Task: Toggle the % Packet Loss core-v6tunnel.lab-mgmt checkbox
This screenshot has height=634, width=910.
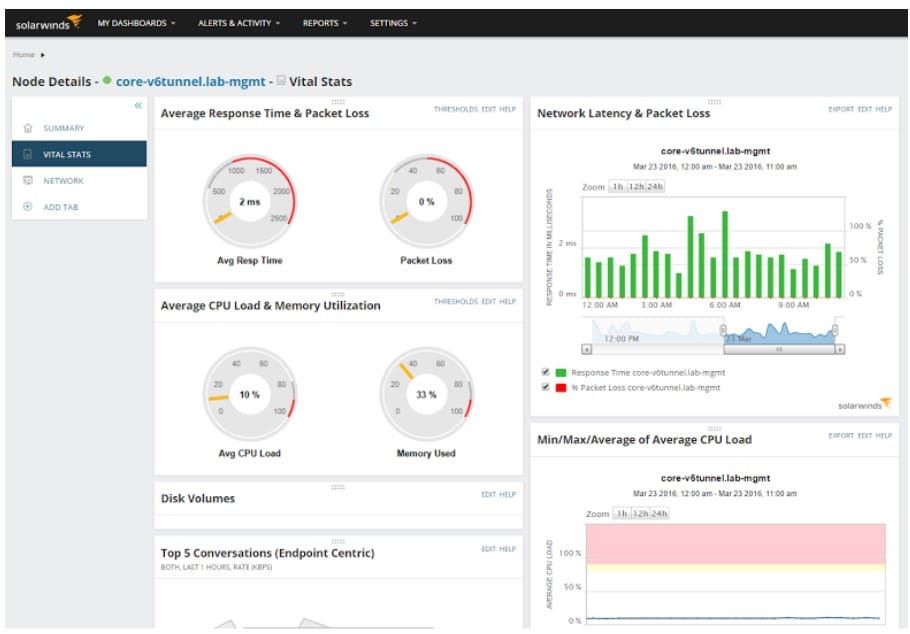Action: pos(546,387)
